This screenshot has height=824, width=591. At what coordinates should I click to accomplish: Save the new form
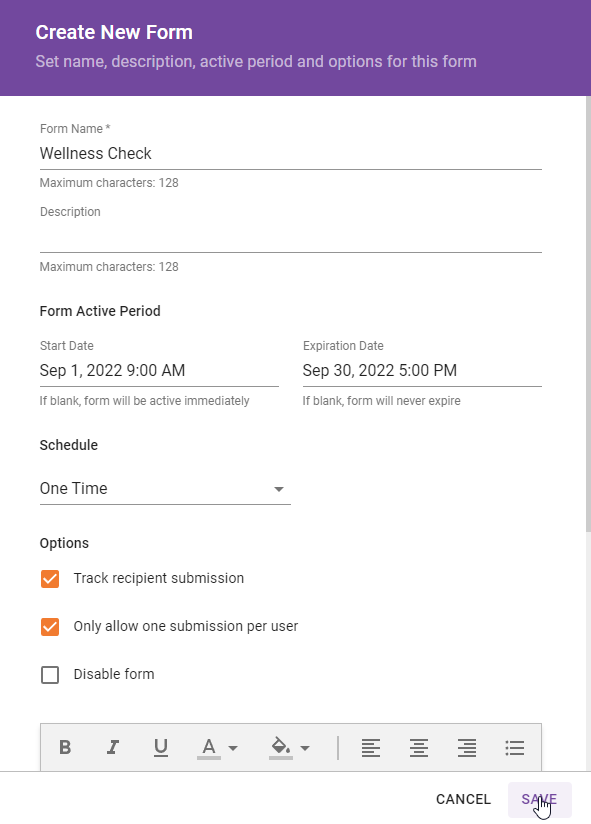coord(540,799)
